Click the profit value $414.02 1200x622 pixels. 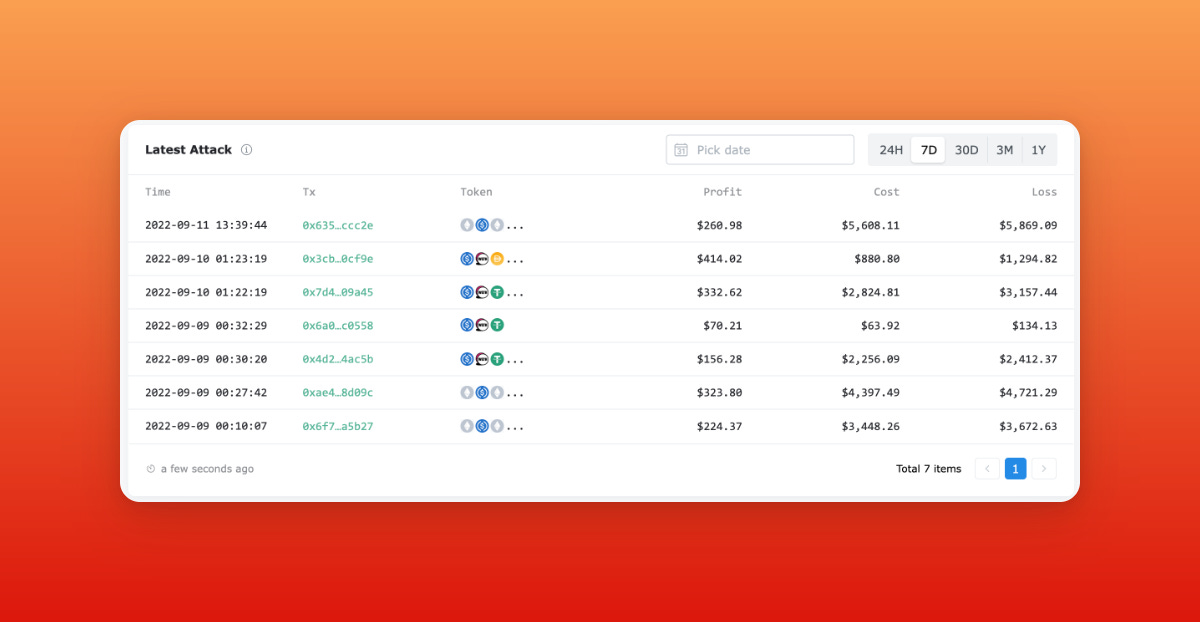719,259
